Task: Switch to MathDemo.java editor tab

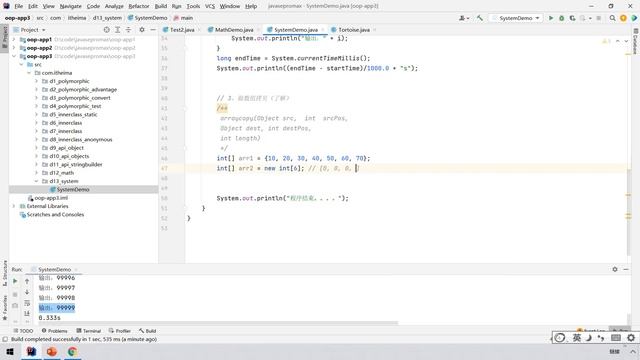Action: click(x=234, y=30)
